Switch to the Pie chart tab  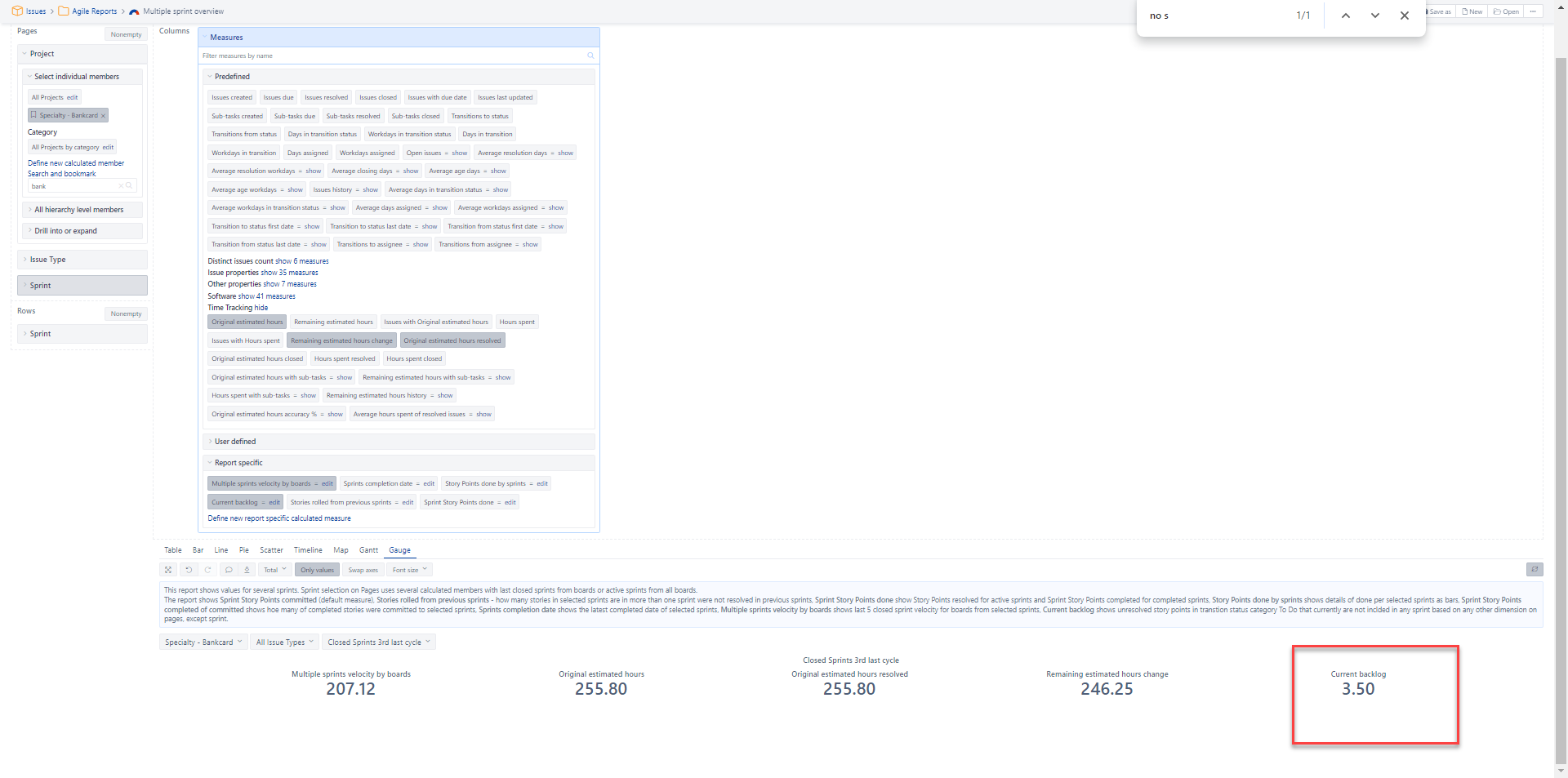tap(244, 550)
